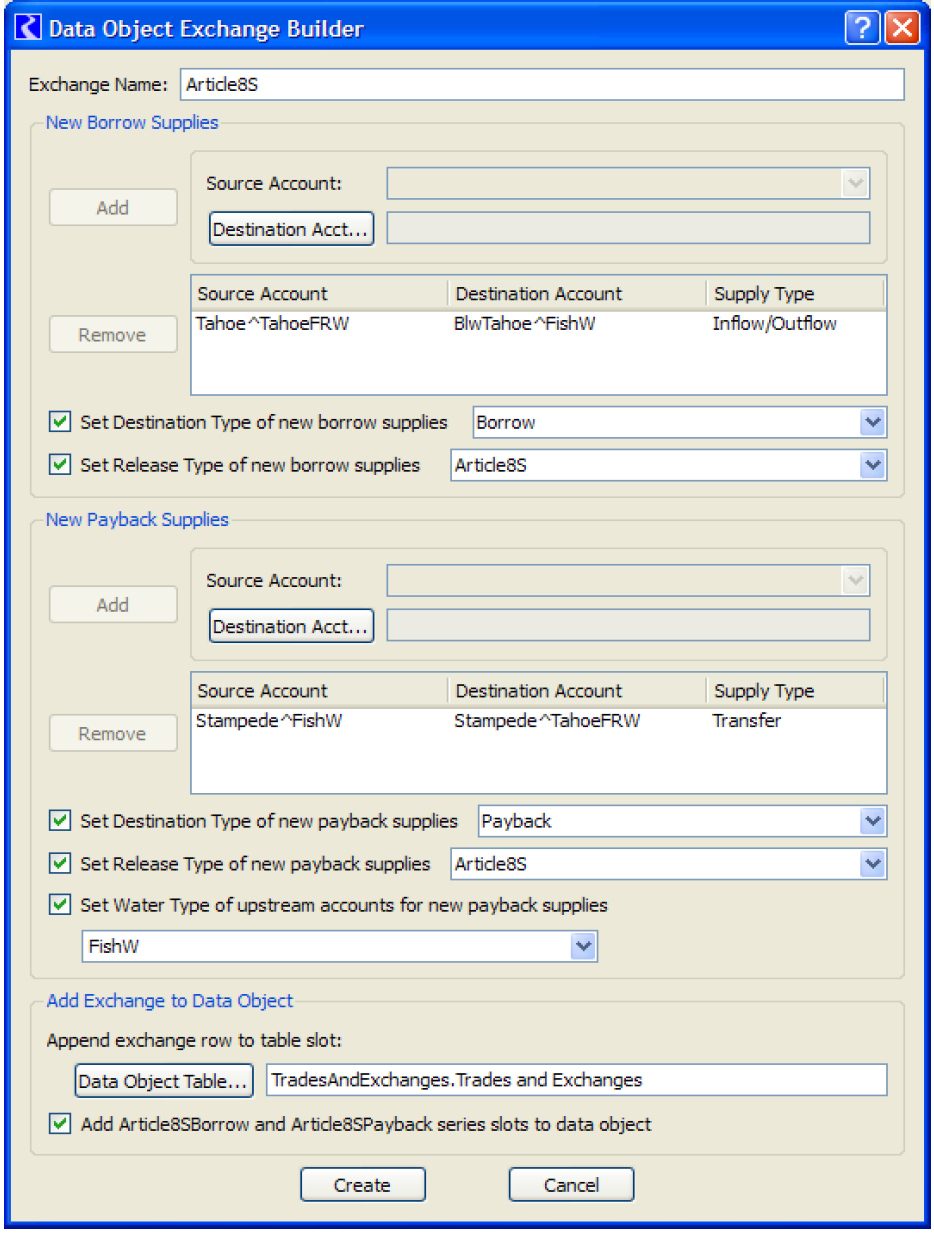
Task: Click Destination Acct... in New Borrow Supplies
Action: pyautogui.click(x=291, y=229)
